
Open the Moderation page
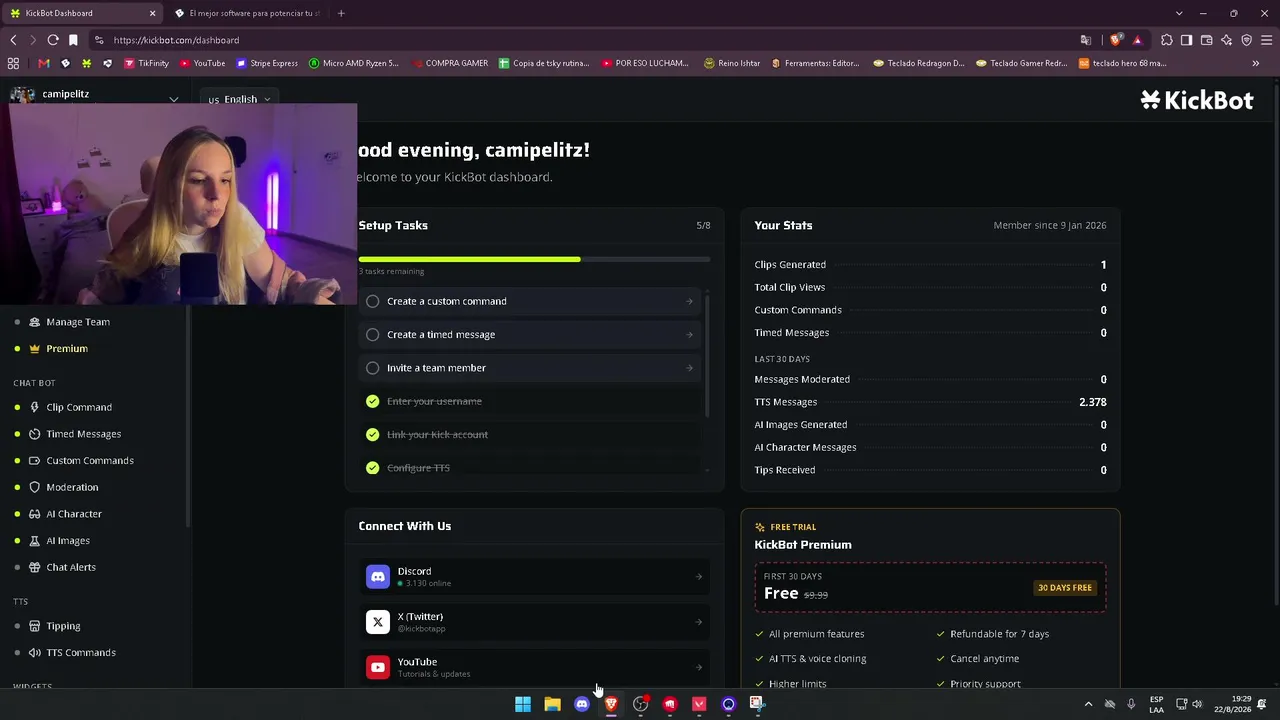[72, 487]
